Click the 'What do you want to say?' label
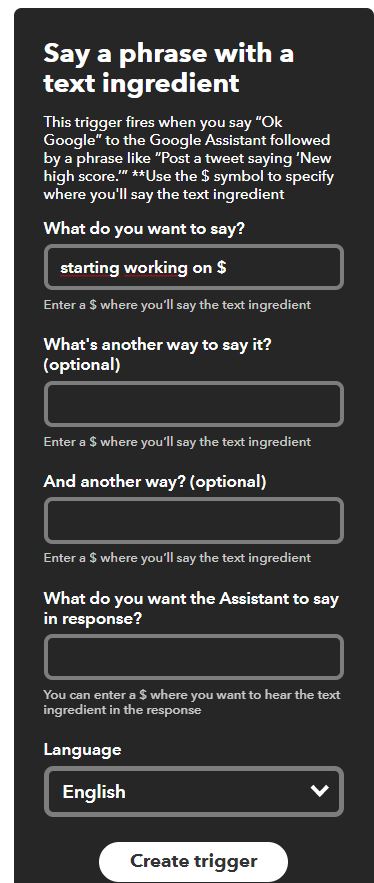Image resolution: width=374 pixels, height=883 pixels. 145,228
